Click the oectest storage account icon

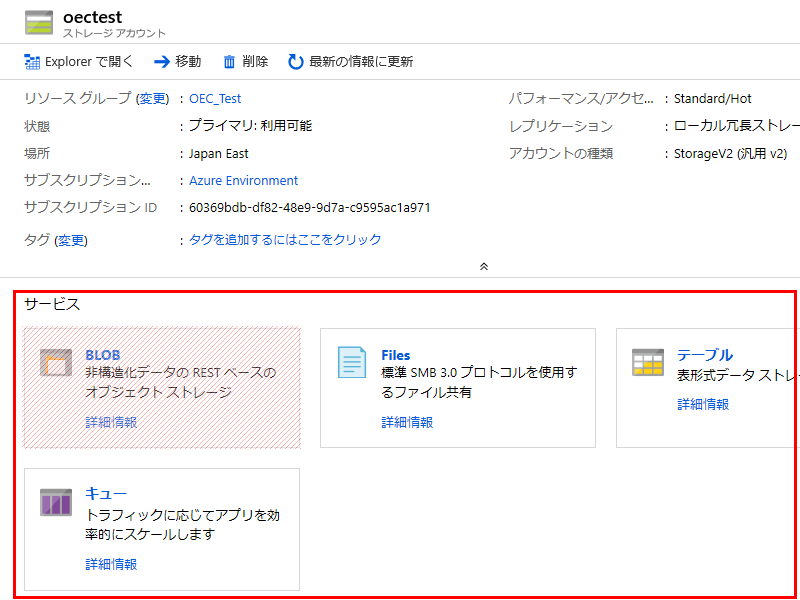click(39, 22)
